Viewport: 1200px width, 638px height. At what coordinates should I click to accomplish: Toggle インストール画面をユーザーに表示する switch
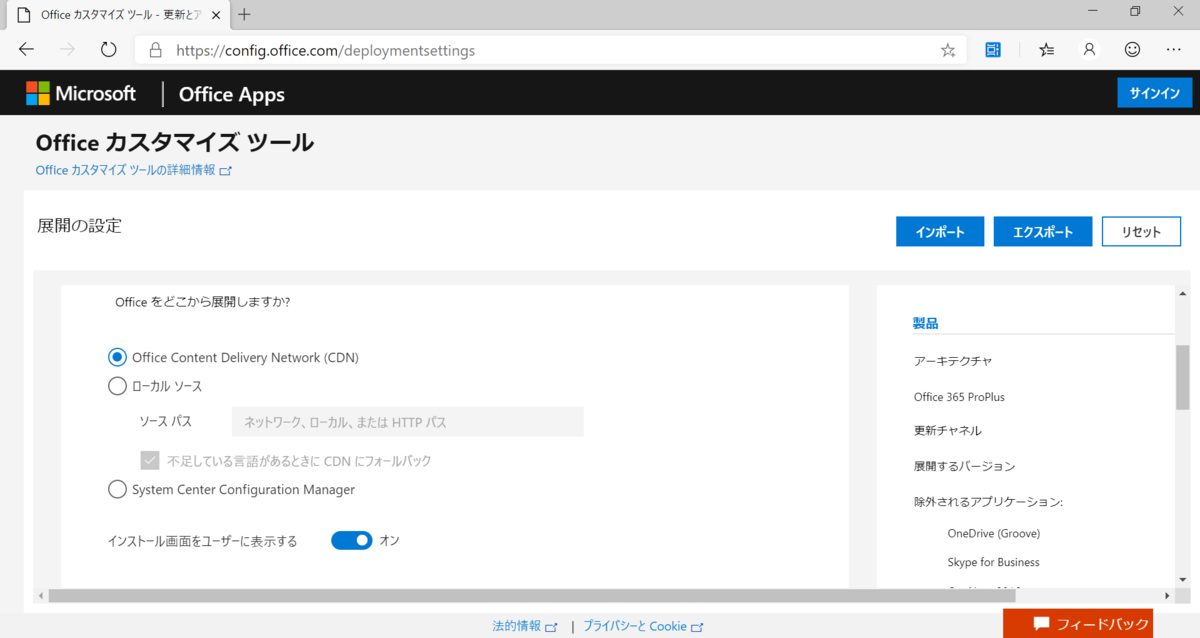(x=351, y=540)
